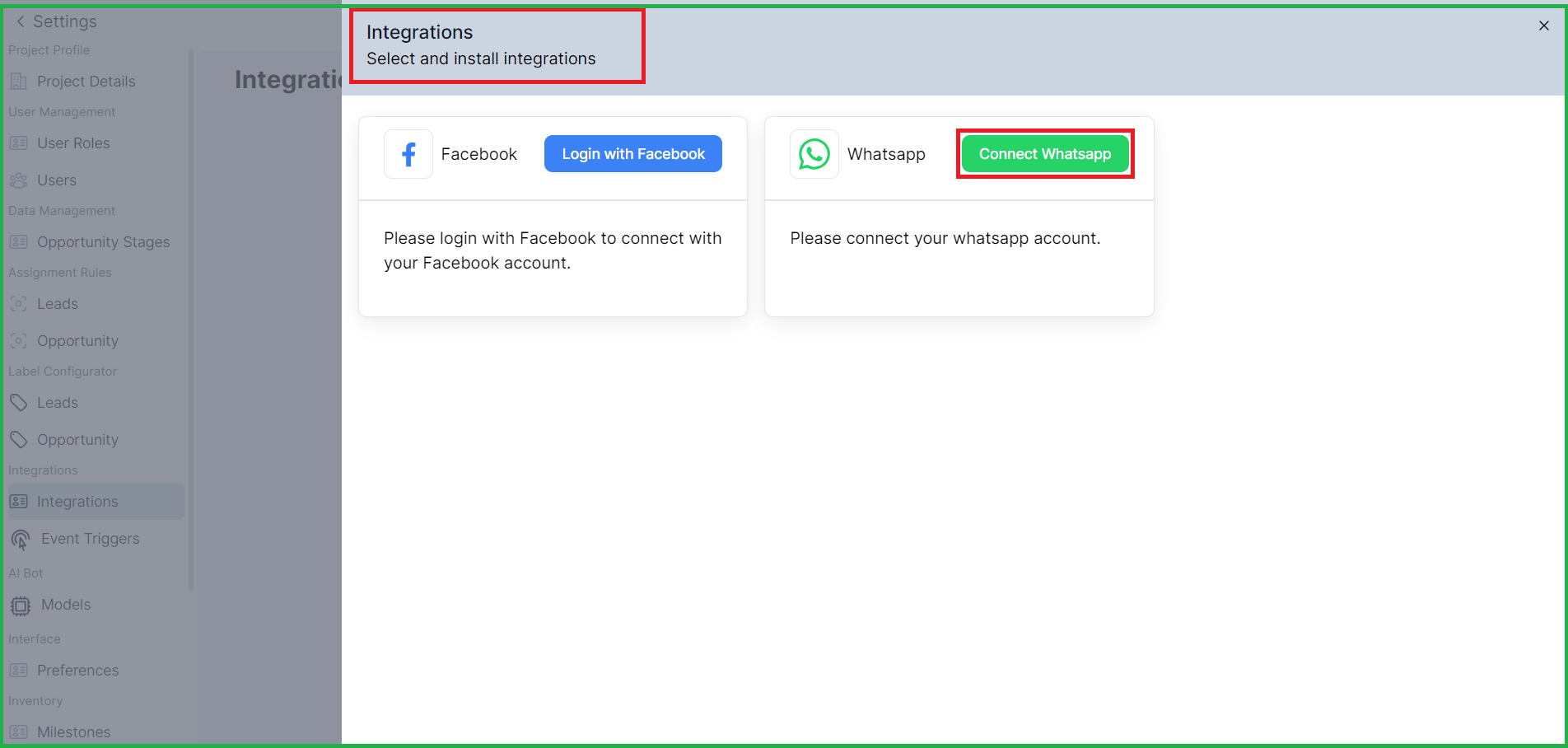Click the Facebook card label text

[x=479, y=154]
